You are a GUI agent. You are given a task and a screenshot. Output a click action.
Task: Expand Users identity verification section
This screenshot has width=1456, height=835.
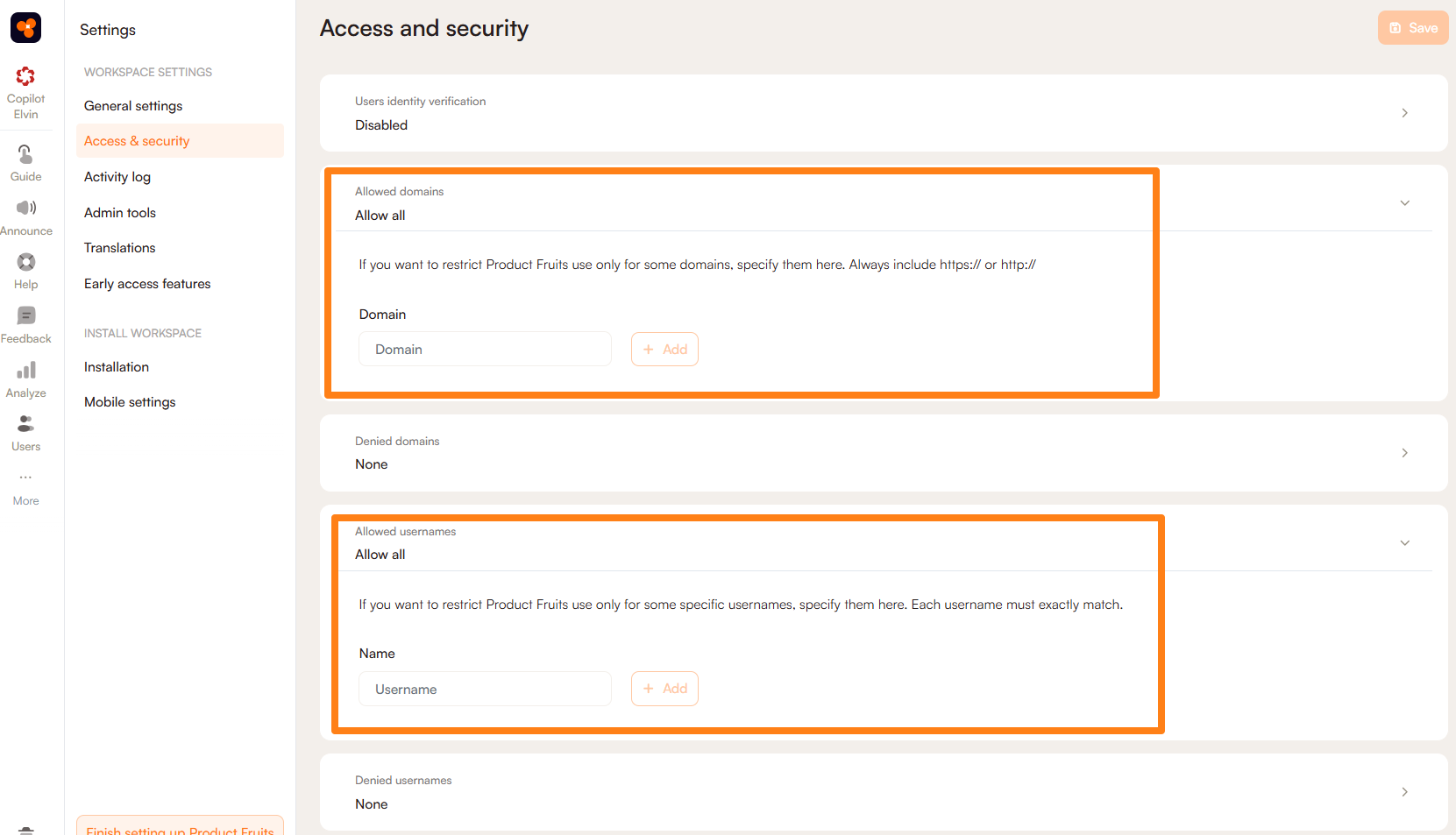(x=1404, y=113)
